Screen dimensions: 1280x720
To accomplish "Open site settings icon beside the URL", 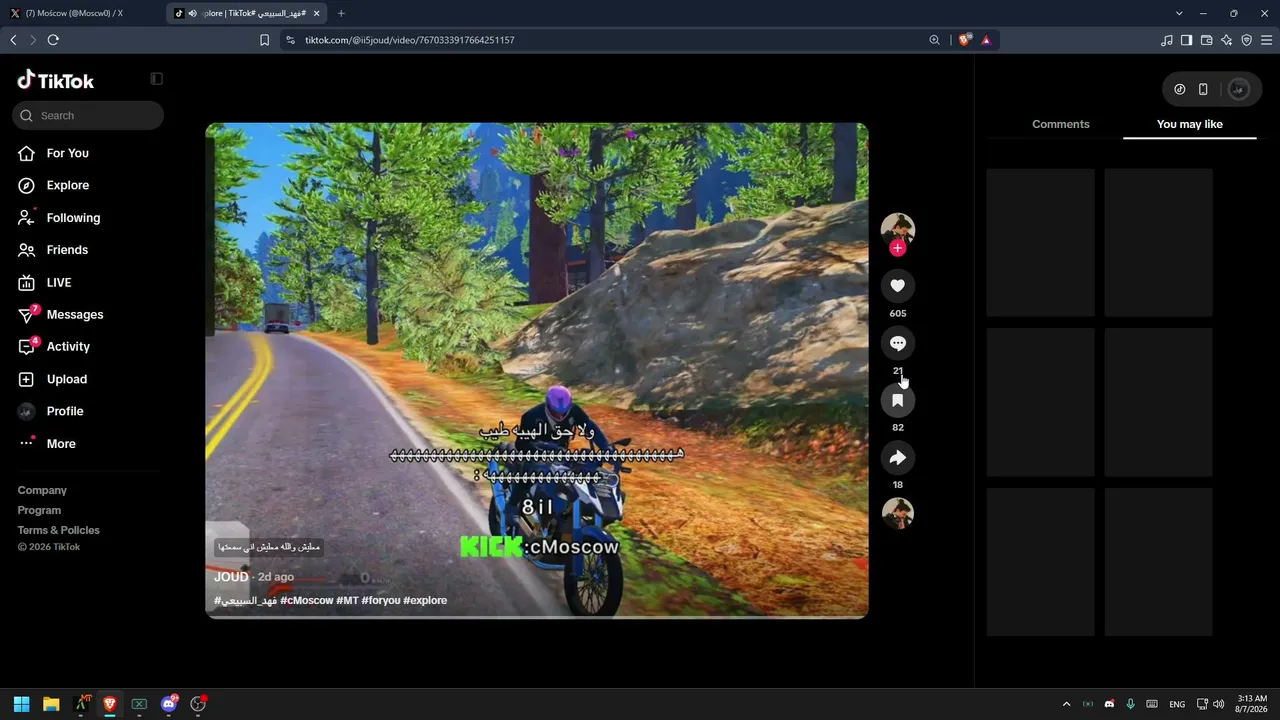I will click(290, 40).
